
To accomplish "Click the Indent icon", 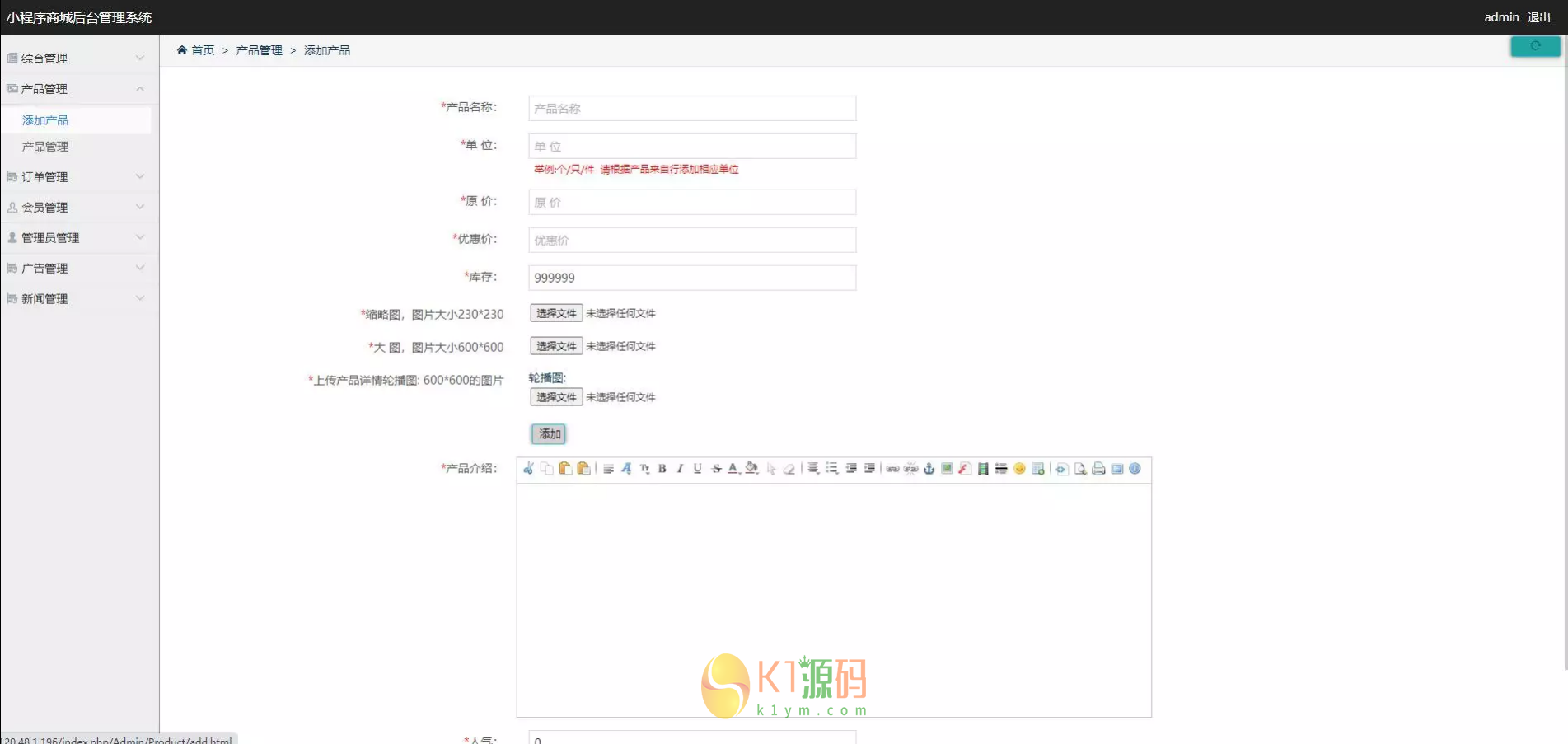I will point(869,469).
